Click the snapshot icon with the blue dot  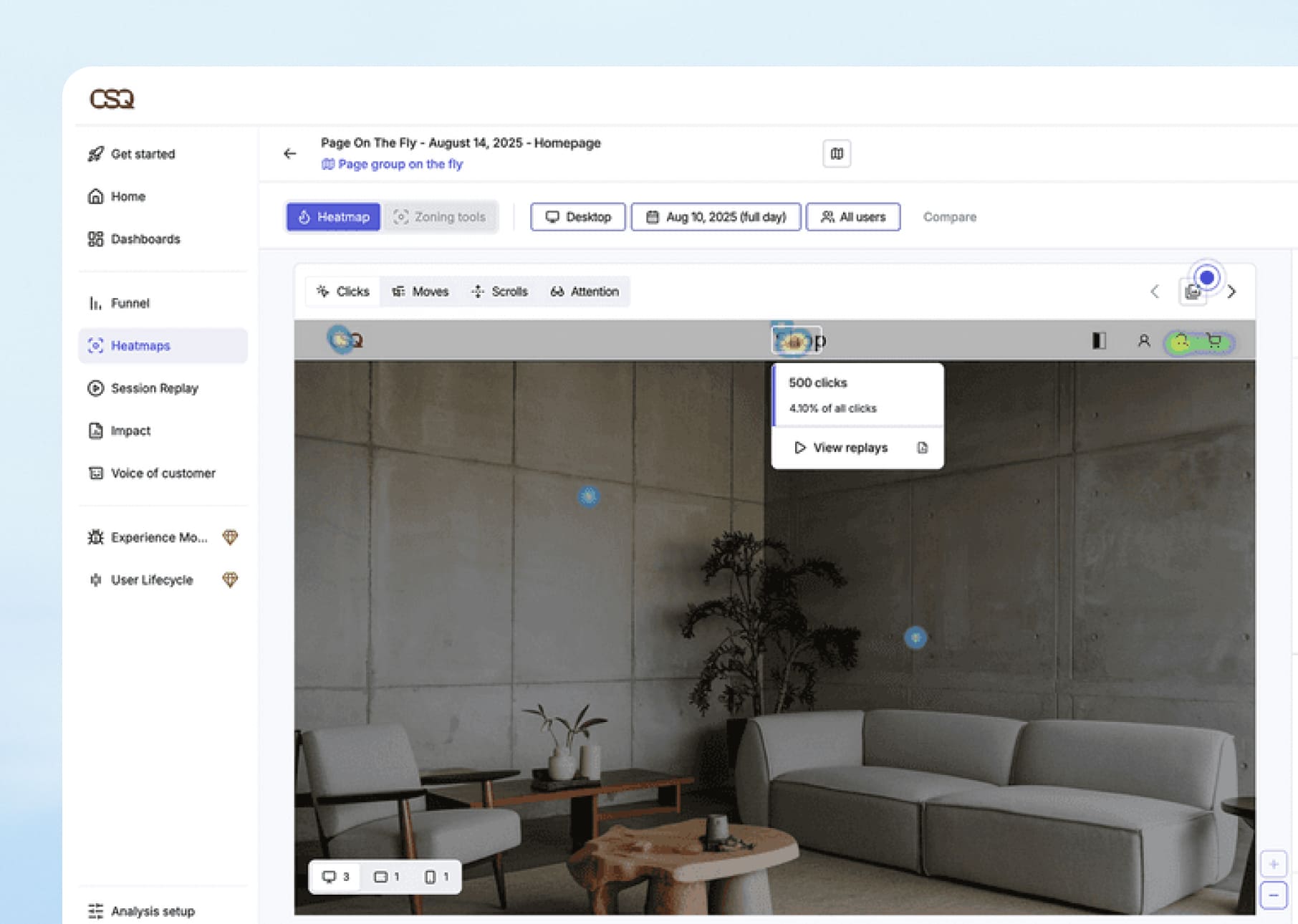pyautogui.click(x=1193, y=291)
